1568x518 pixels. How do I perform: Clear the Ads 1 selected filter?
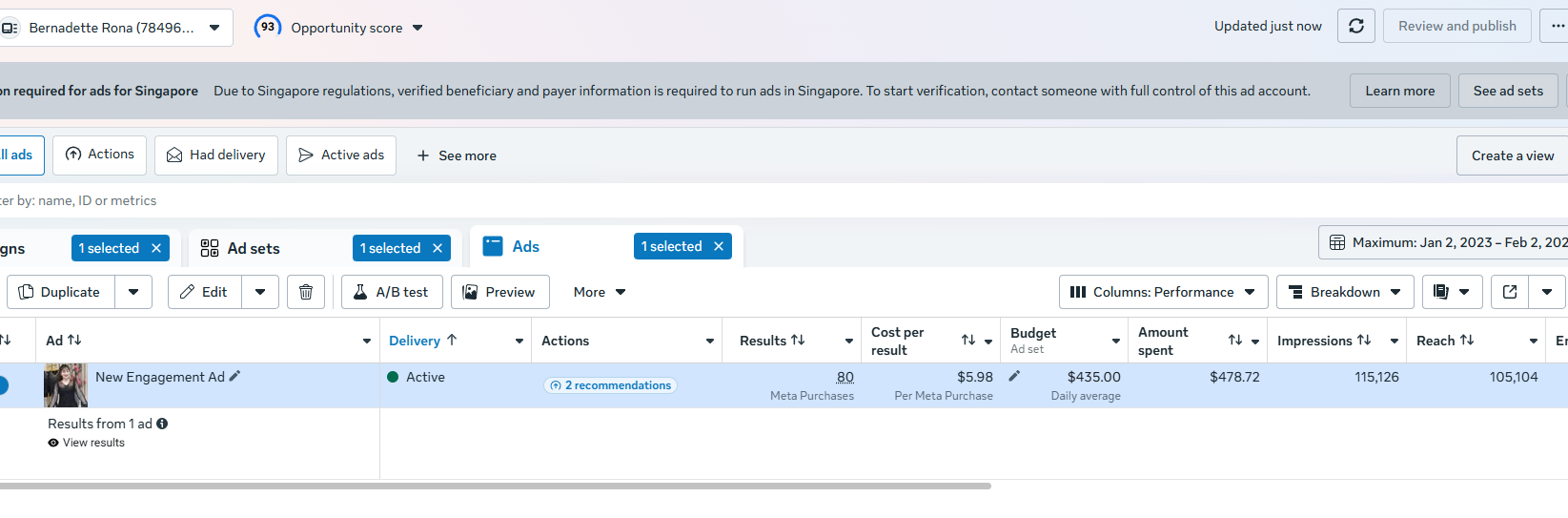(x=719, y=246)
